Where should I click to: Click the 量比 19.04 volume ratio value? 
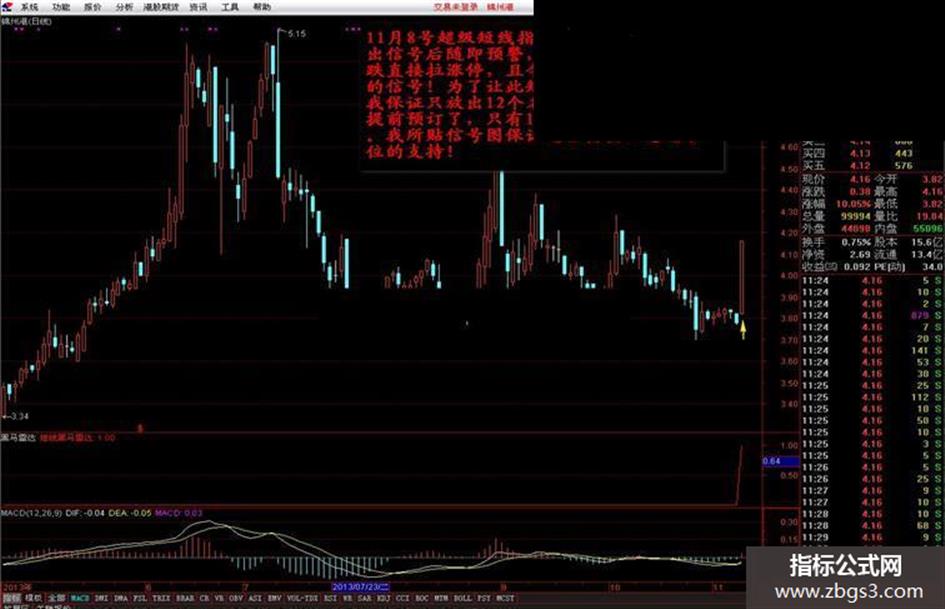[x=930, y=216]
